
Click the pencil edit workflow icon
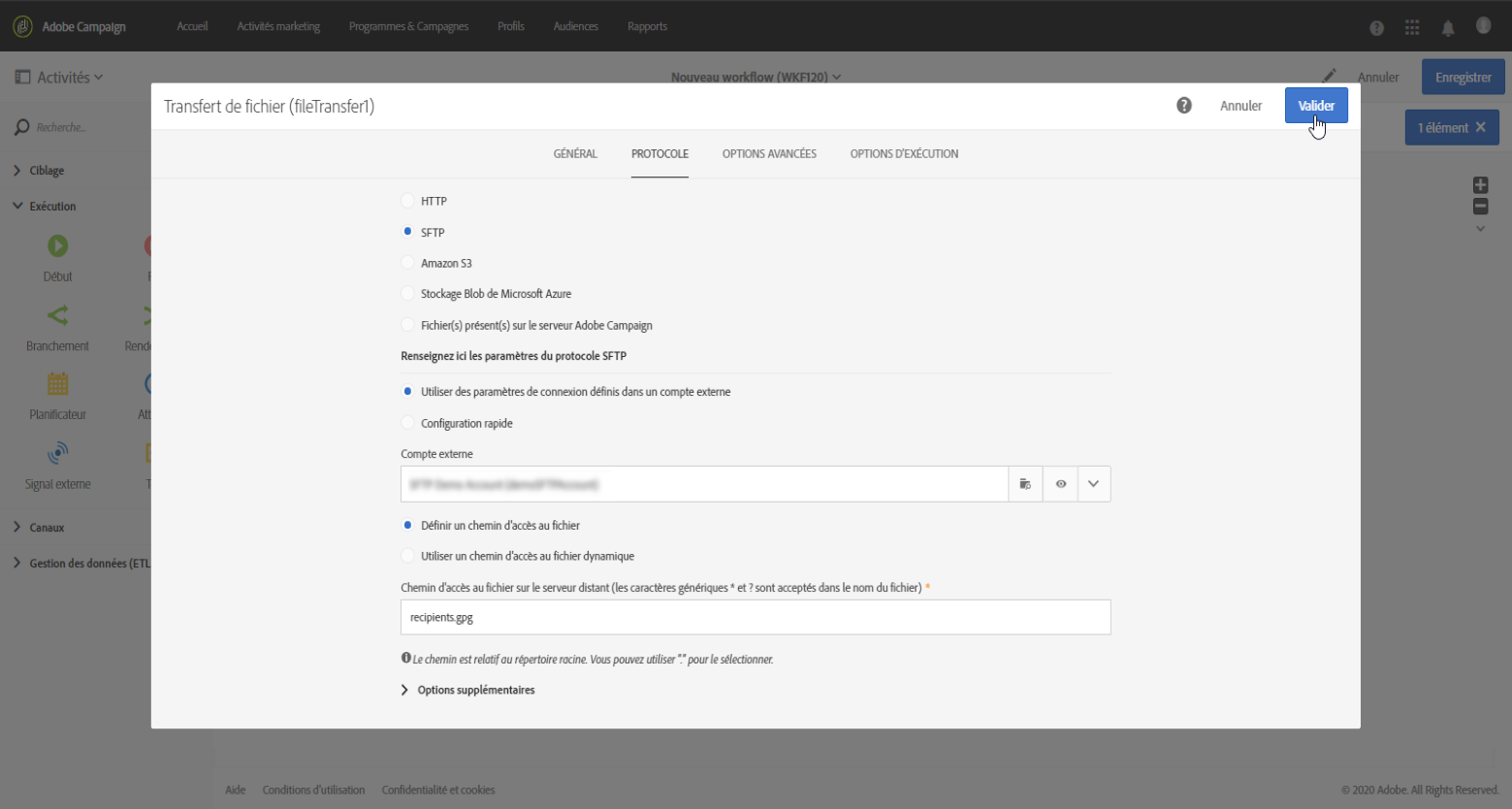pos(1330,76)
